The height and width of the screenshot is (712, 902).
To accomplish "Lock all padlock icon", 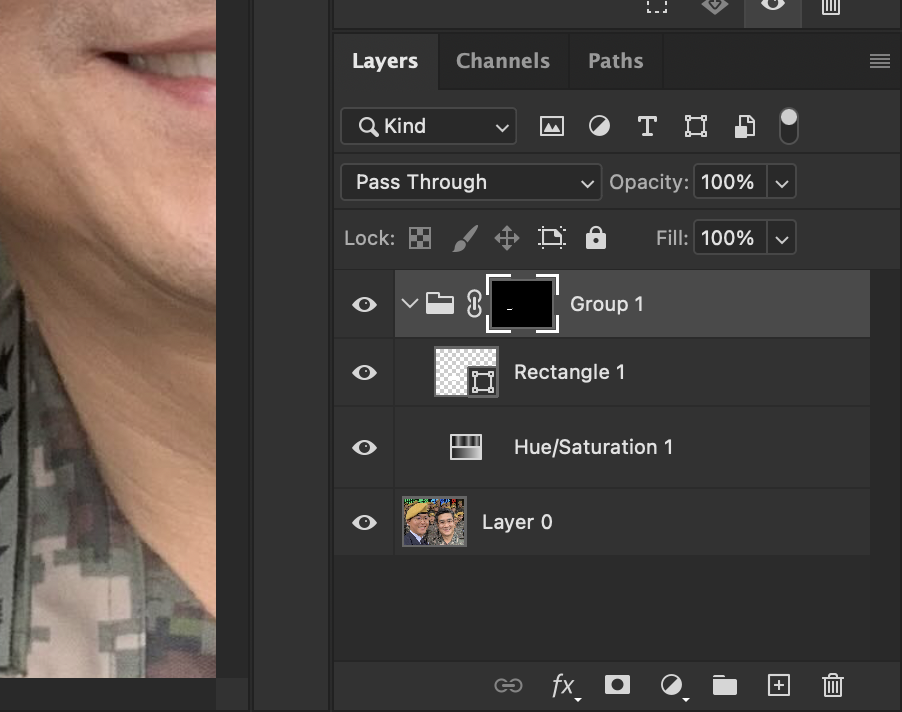I will [x=595, y=238].
